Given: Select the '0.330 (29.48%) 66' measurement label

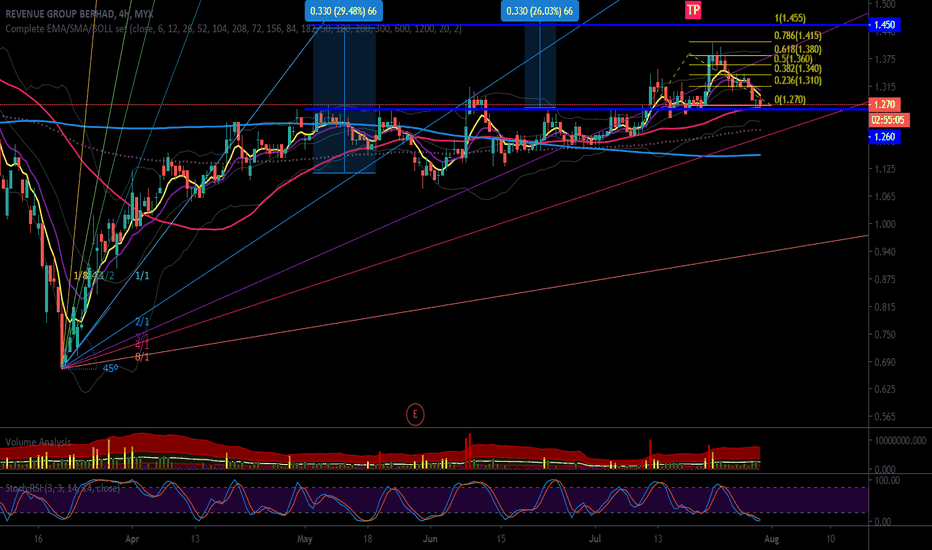Looking at the screenshot, I should click(x=344, y=11).
